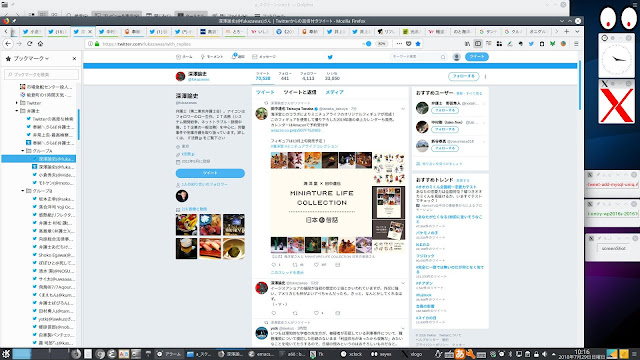640x360 pixels.
Task: Collapse the グループA bookmark folder
Action: click(x=23, y=151)
